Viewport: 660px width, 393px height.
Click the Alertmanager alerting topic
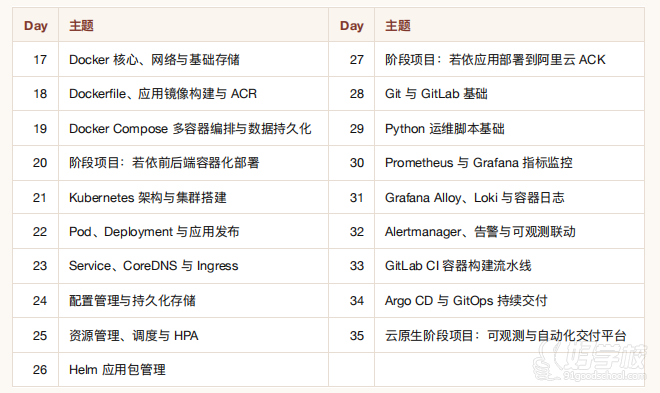click(480, 231)
